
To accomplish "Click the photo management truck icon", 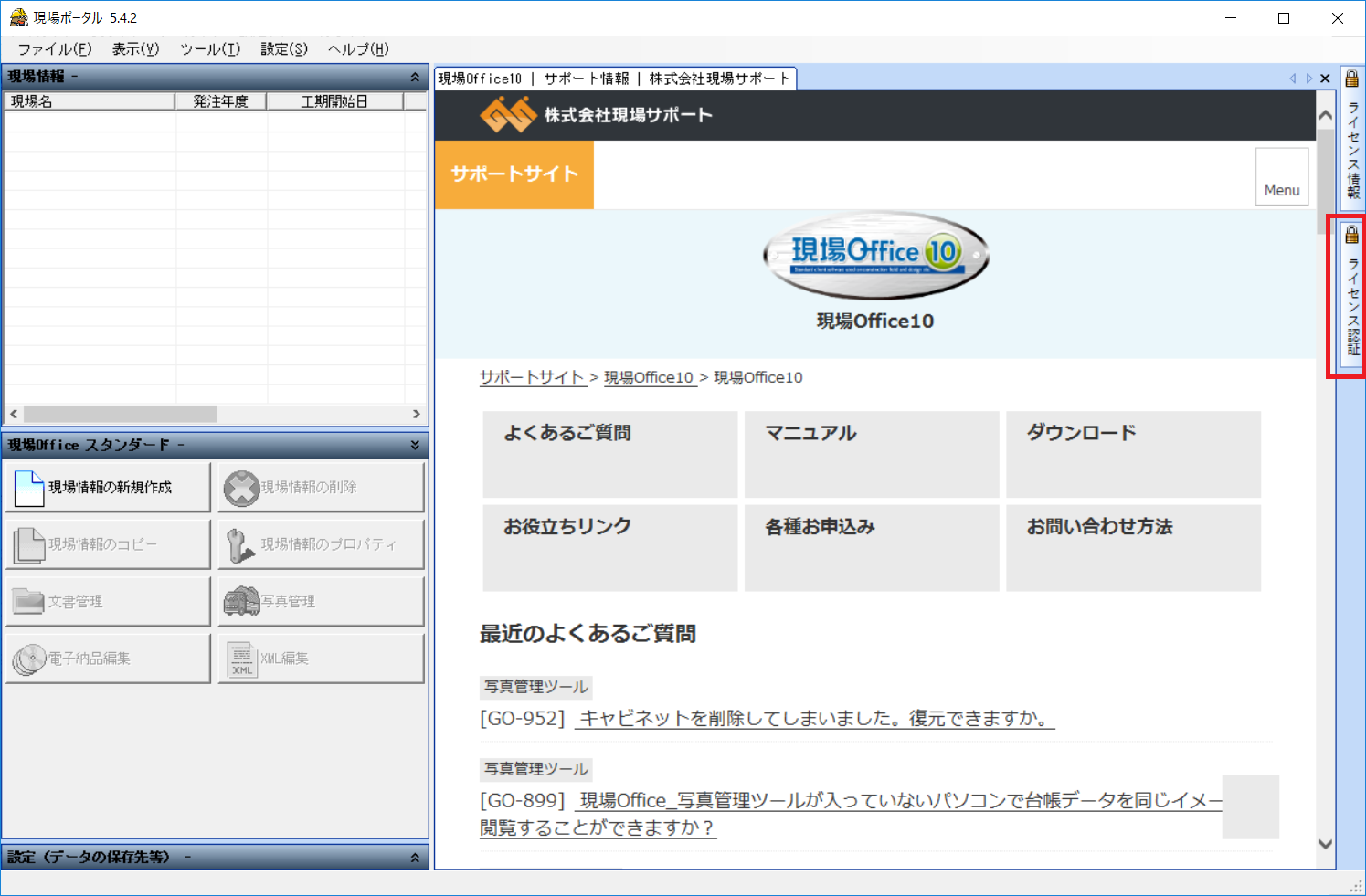I will (241, 601).
